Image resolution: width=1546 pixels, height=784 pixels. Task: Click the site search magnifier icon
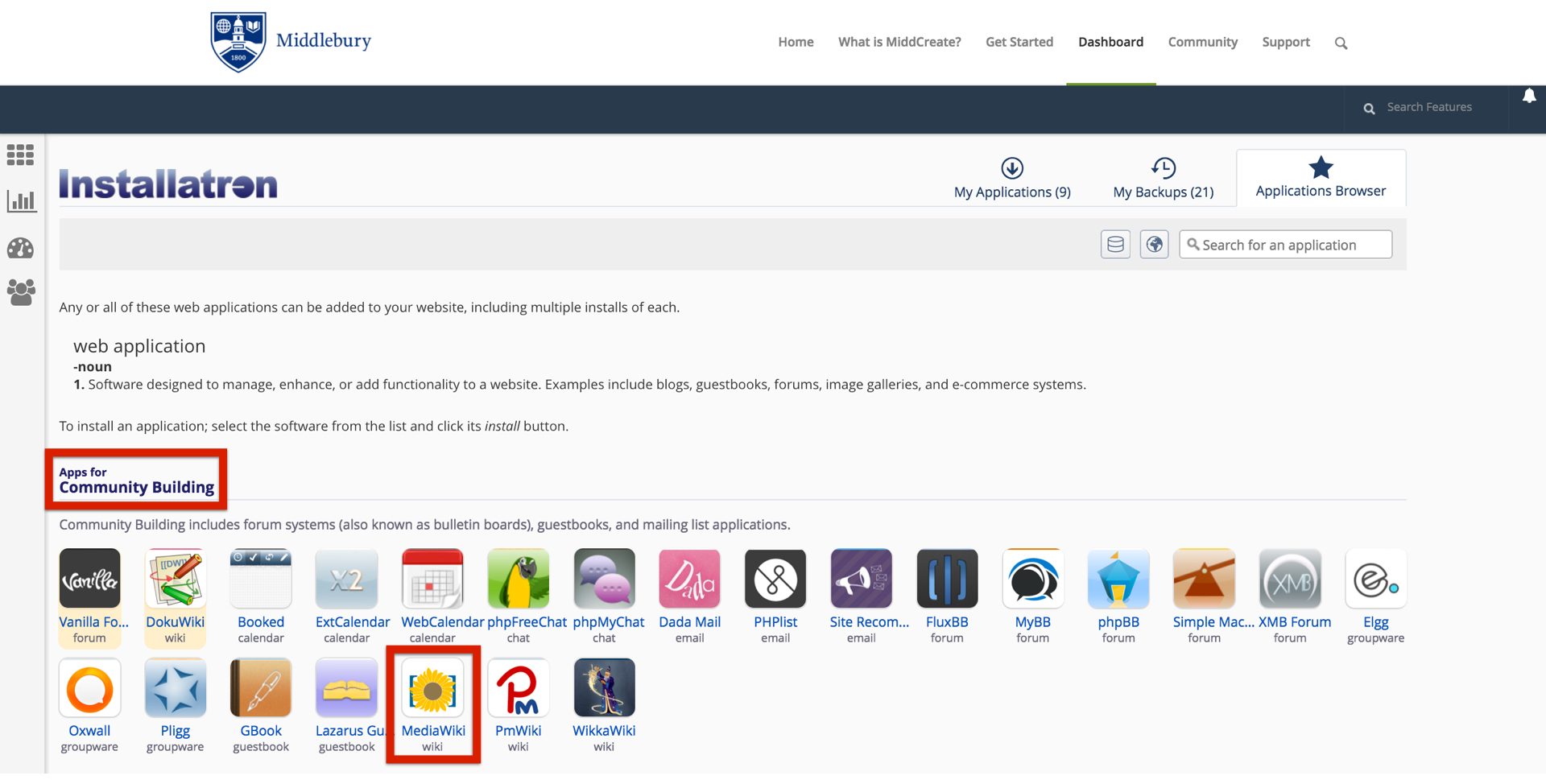pyautogui.click(x=1341, y=43)
